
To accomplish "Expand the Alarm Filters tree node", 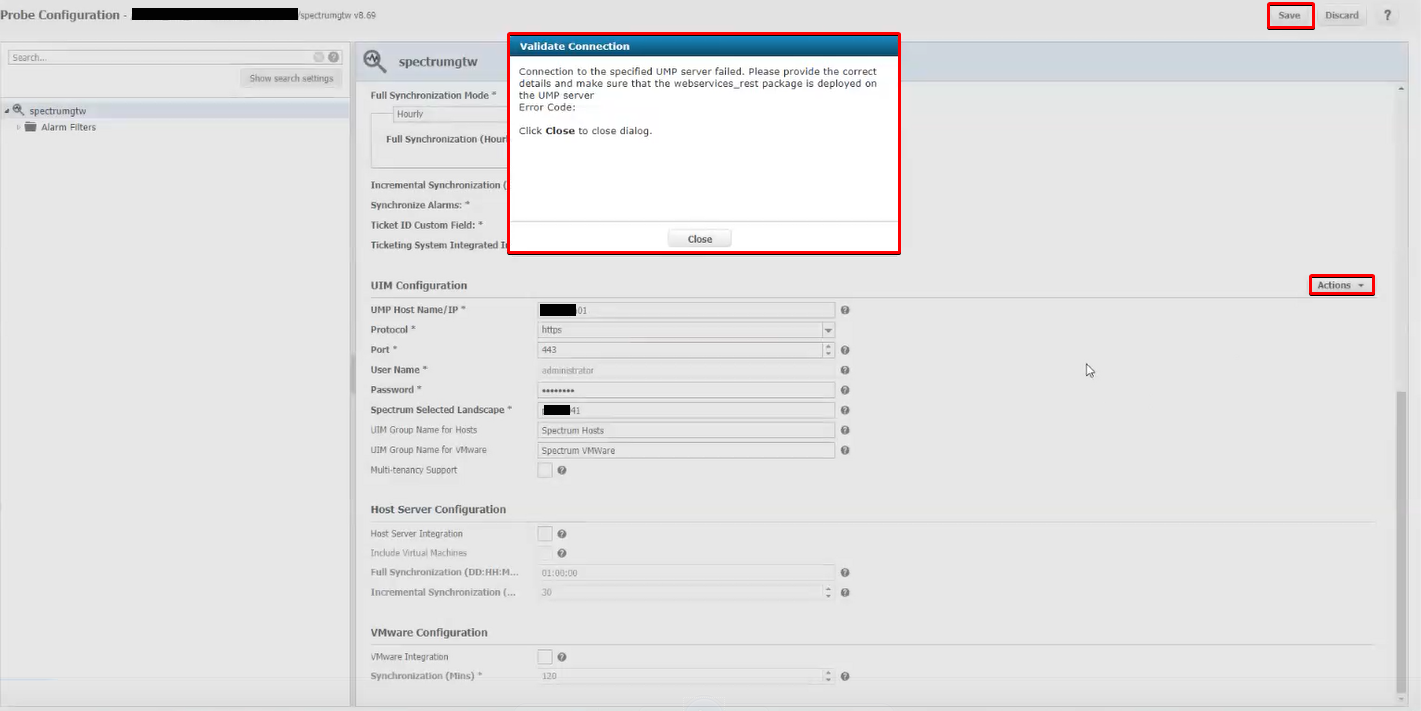I will coord(18,128).
